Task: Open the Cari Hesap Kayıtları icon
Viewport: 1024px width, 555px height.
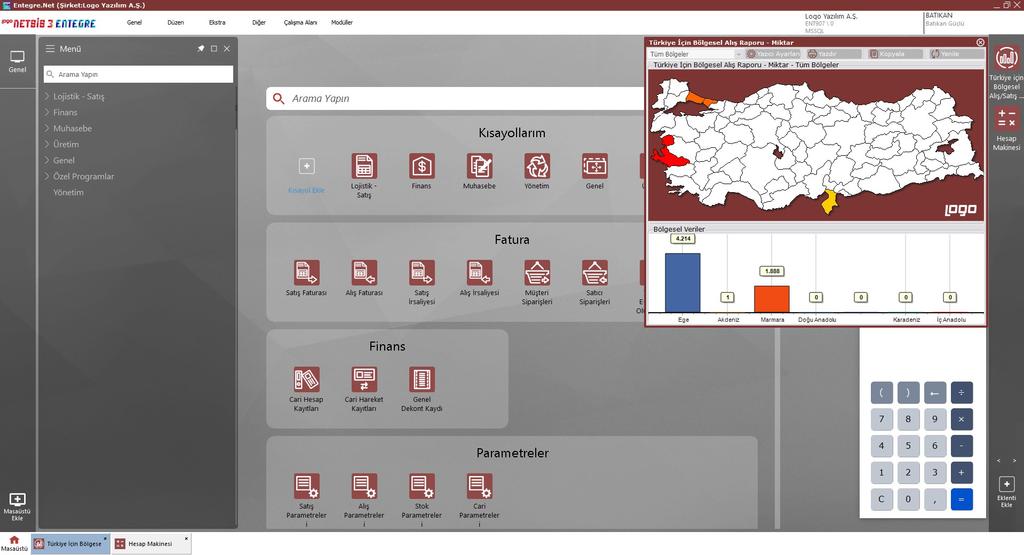Action: (306, 379)
